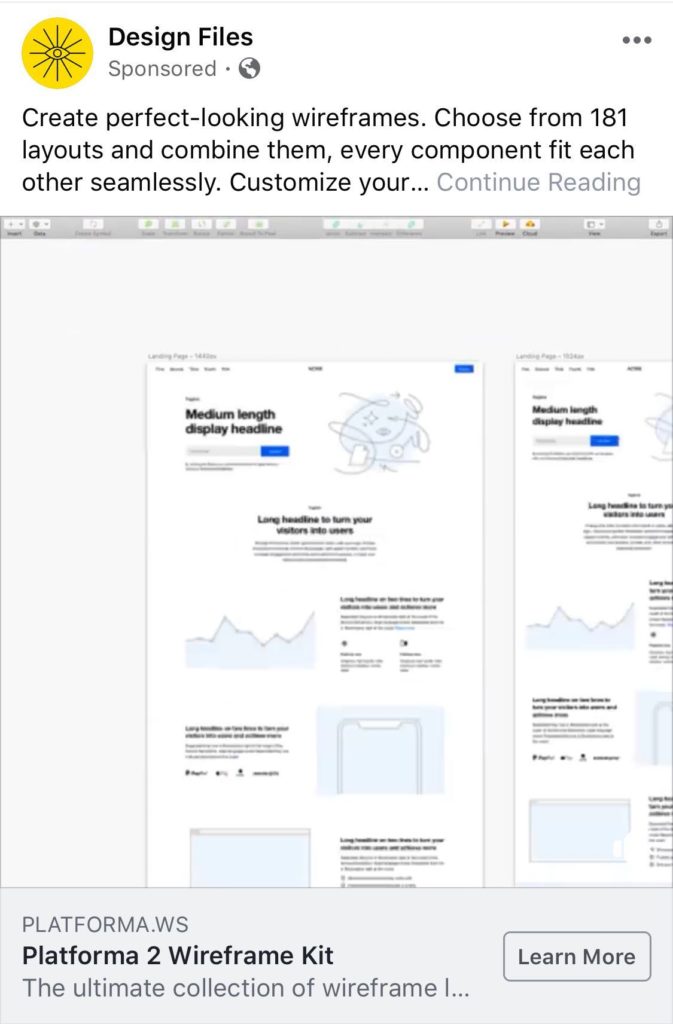Click the Cloud upload icon in toolbar
Viewport: 673px width, 1024px height.
tap(529, 224)
